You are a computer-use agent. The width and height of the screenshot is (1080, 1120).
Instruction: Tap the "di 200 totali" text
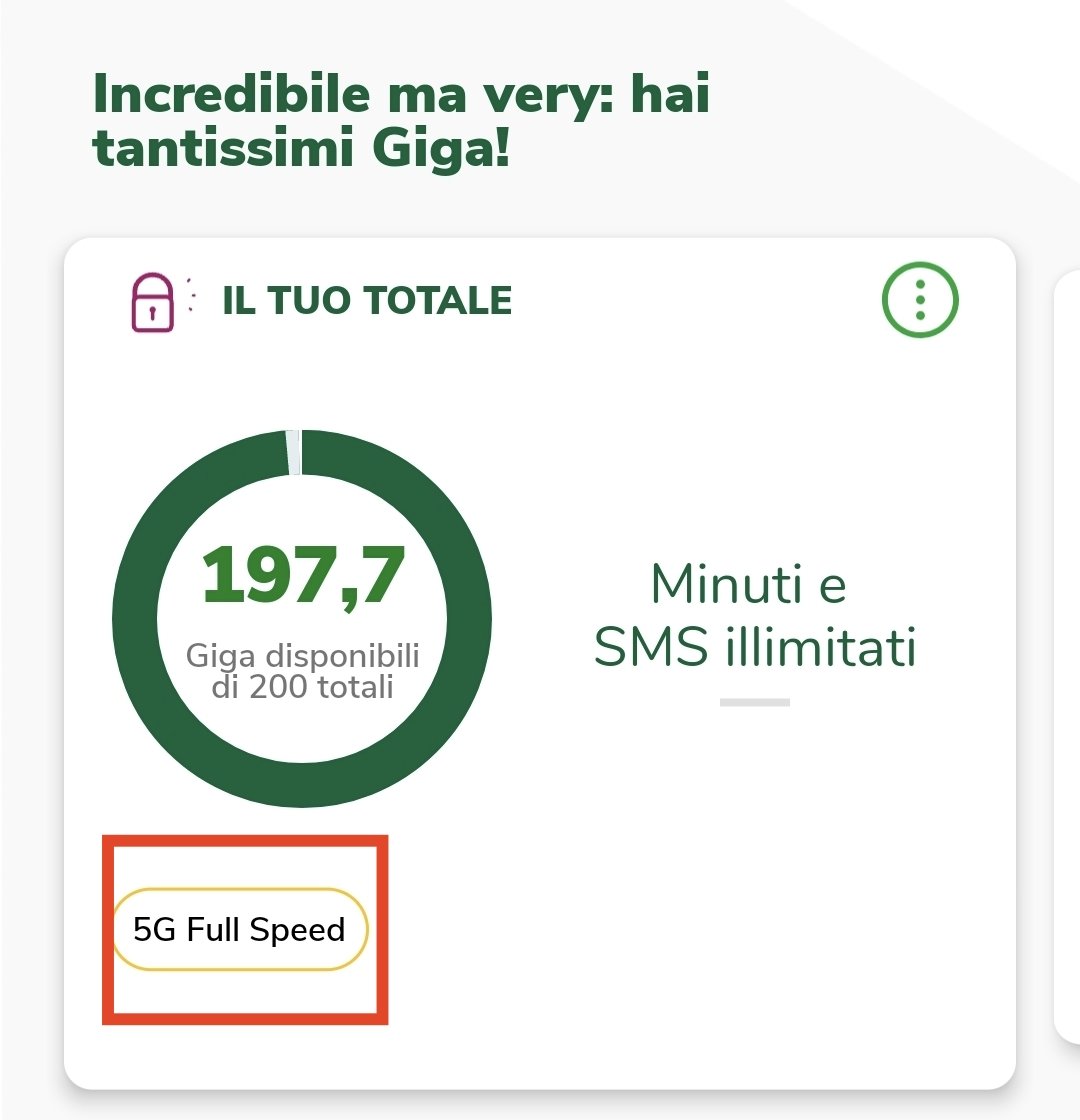click(x=303, y=688)
